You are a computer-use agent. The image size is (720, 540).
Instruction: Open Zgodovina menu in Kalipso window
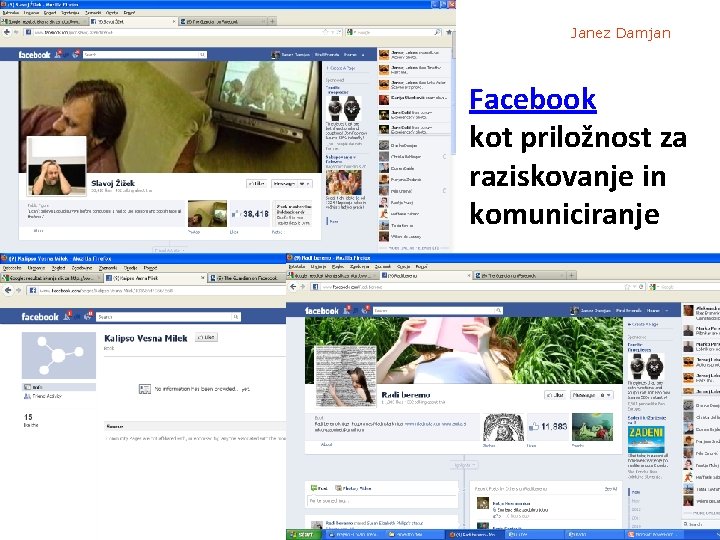[82, 268]
